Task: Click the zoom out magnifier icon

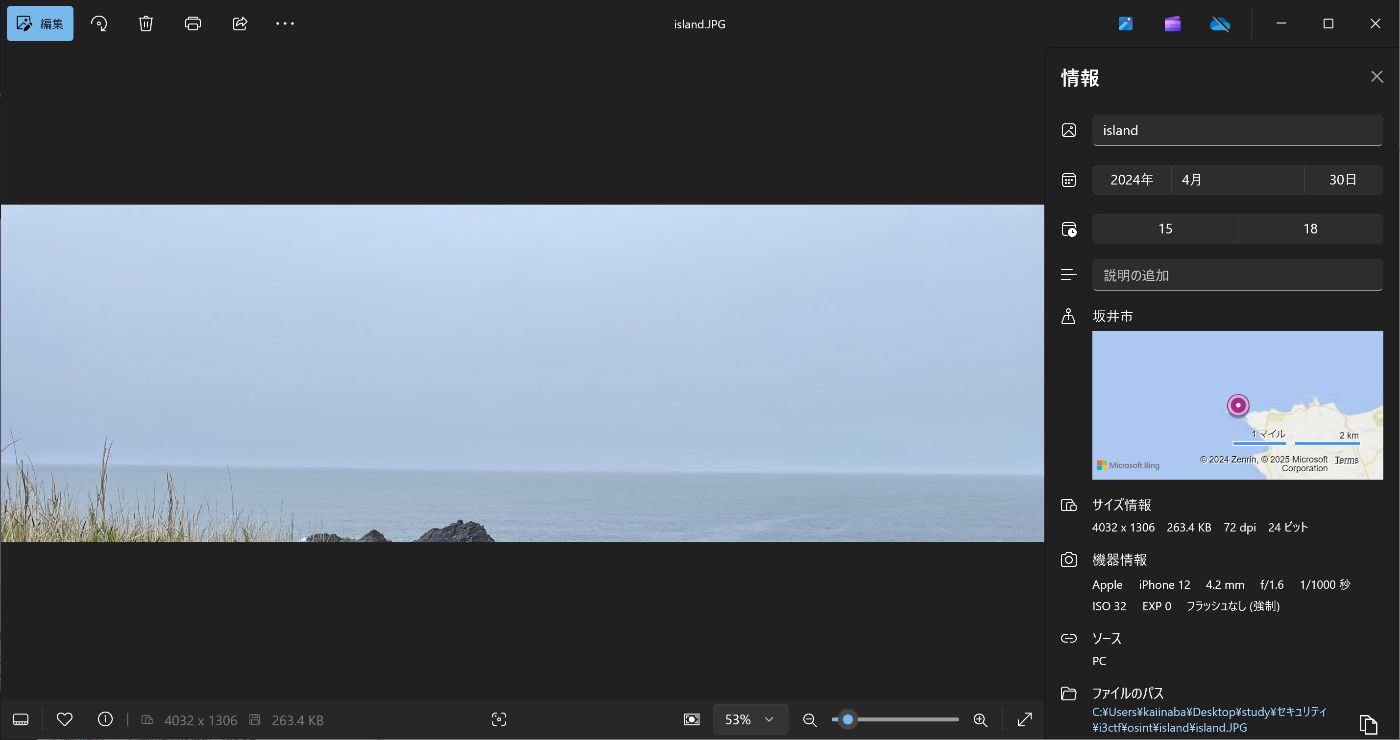Action: (x=810, y=720)
